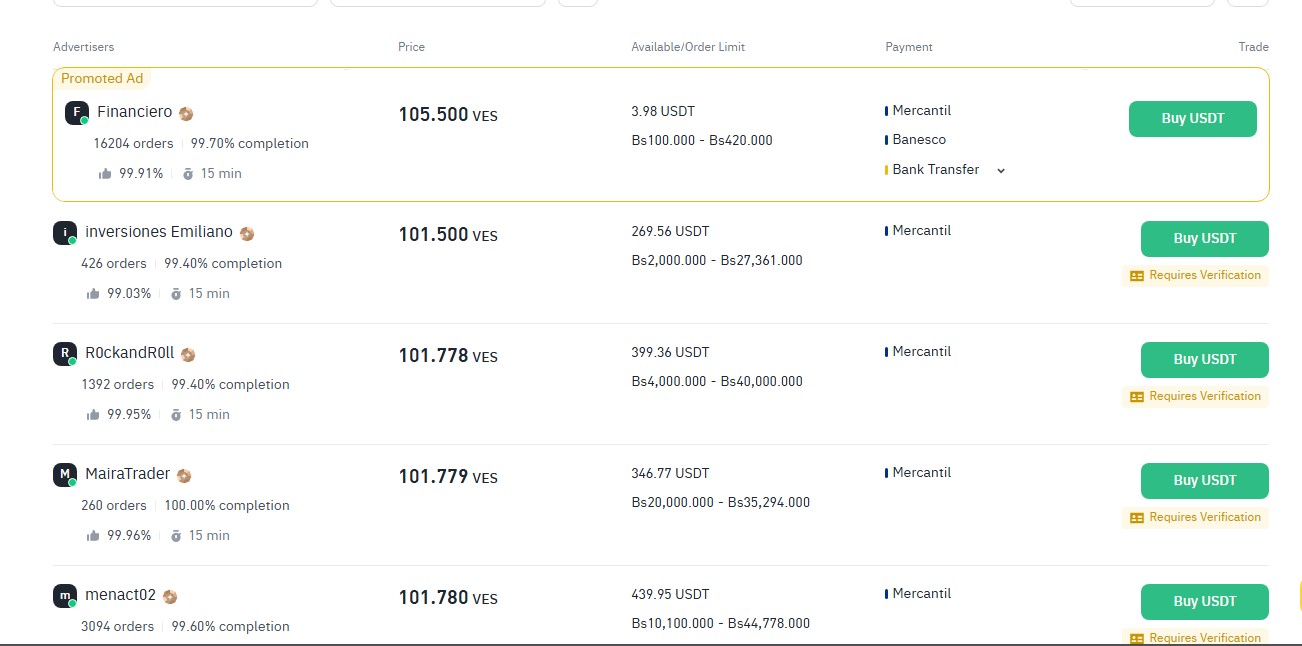Screen dimensions: 1302x646
Task: Click the thumbs-up icon showing 99.91%
Action: (105, 174)
